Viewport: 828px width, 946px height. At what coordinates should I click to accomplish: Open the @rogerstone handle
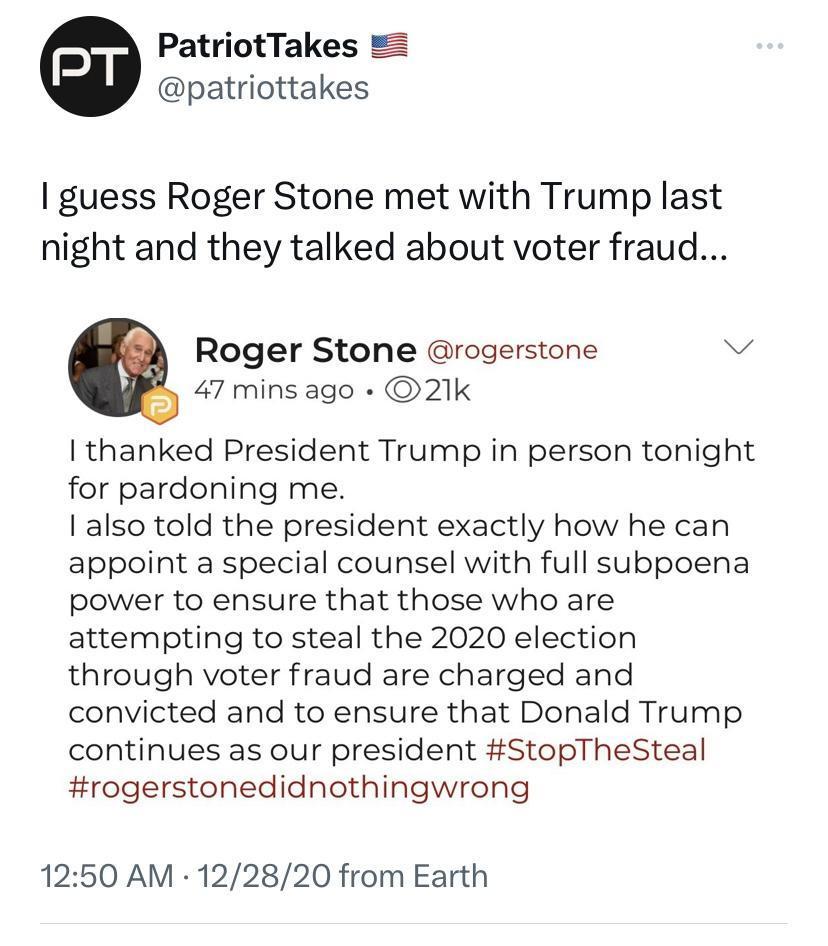pos(512,350)
